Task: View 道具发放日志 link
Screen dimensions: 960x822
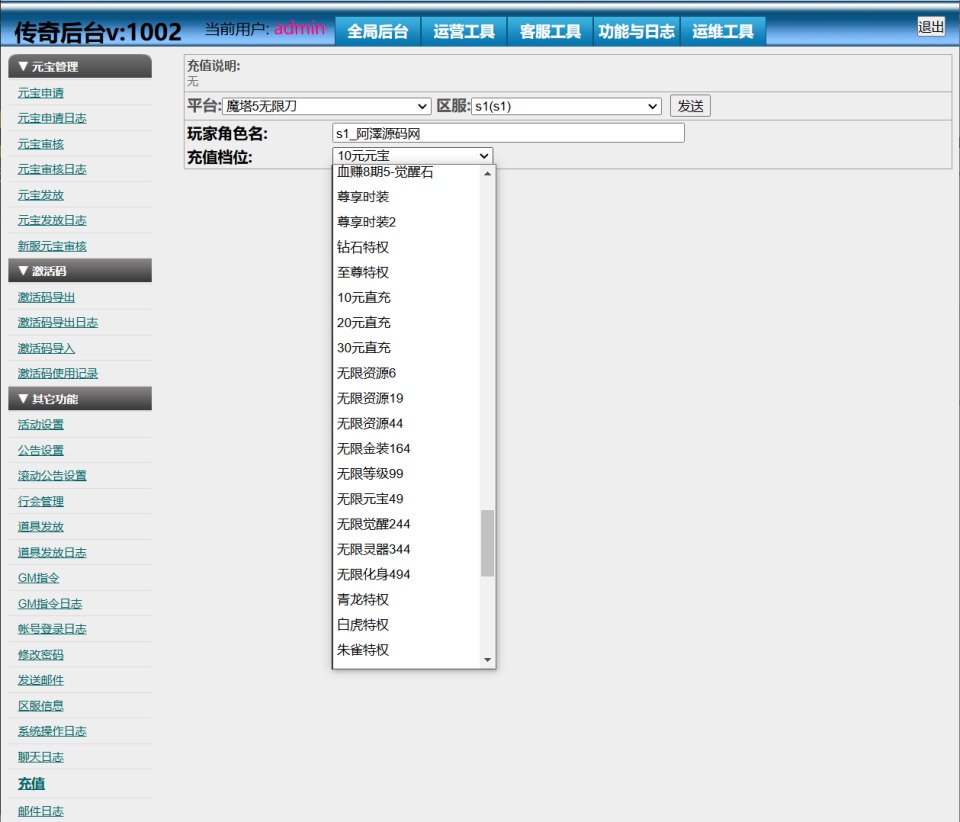Action: click(x=52, y=552)
